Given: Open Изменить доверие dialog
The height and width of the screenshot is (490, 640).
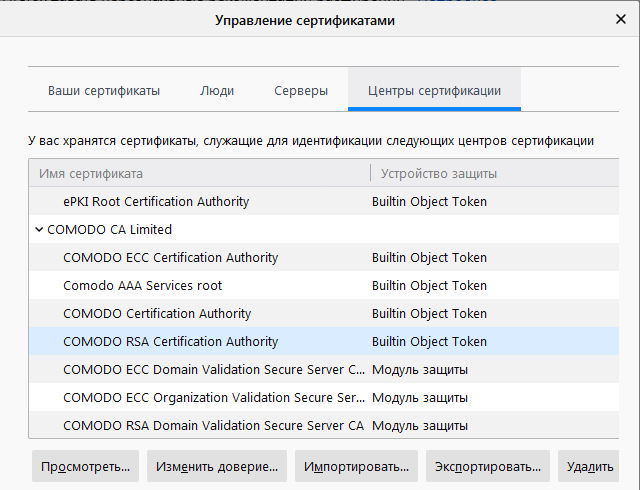Looking at the screenshot, I should (x=217, y=466).
